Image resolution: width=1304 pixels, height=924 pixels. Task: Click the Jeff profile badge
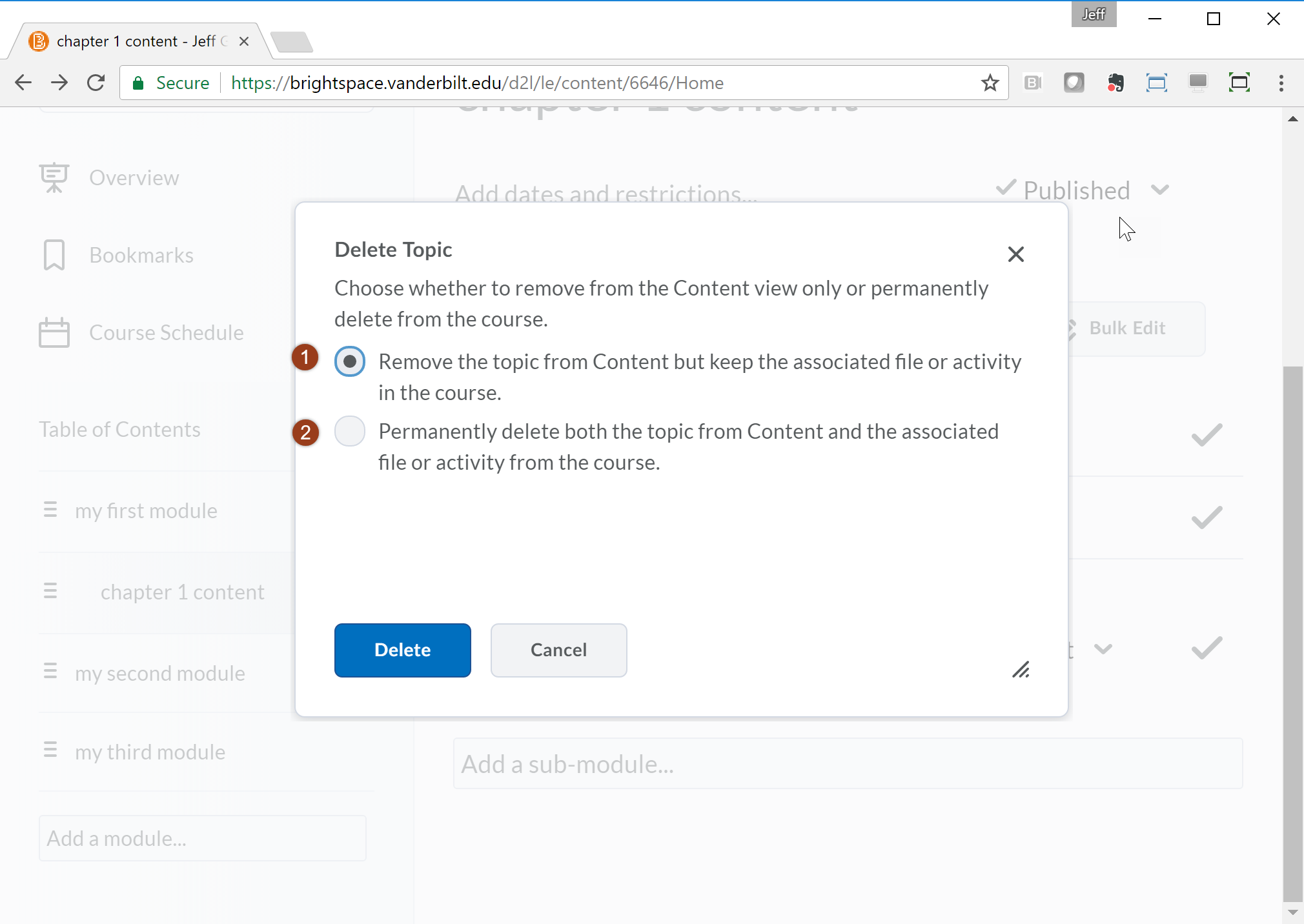[1094, 14]
